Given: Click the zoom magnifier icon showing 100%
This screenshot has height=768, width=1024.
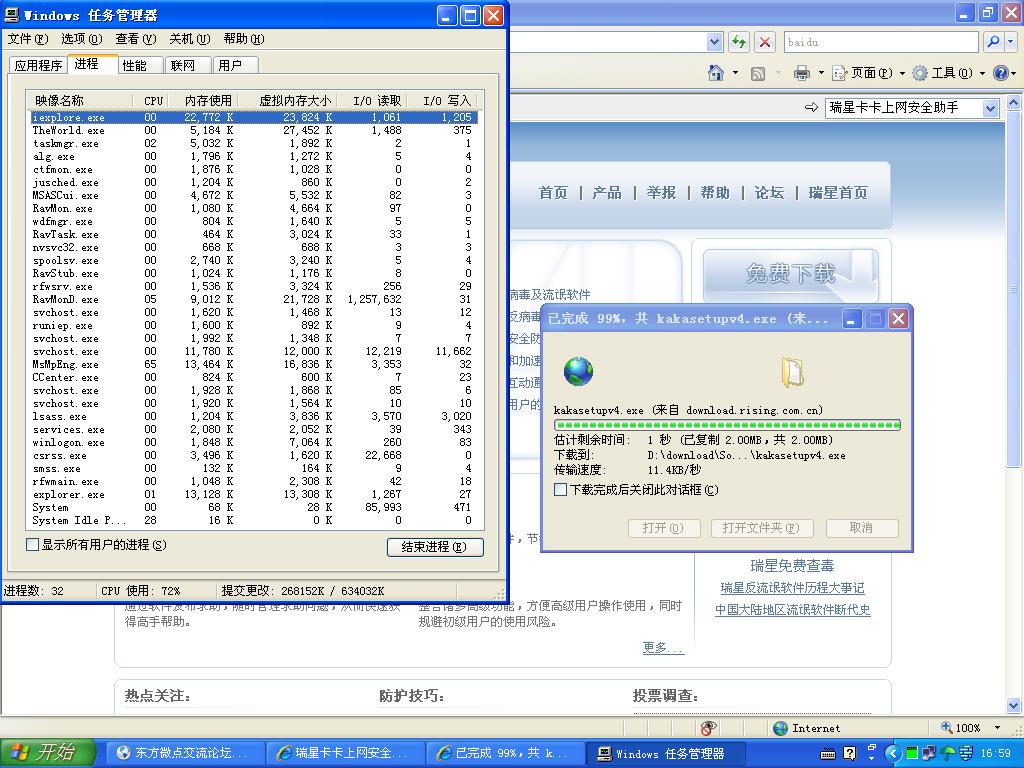Looking at the screenshot, I should pos(946,728).
